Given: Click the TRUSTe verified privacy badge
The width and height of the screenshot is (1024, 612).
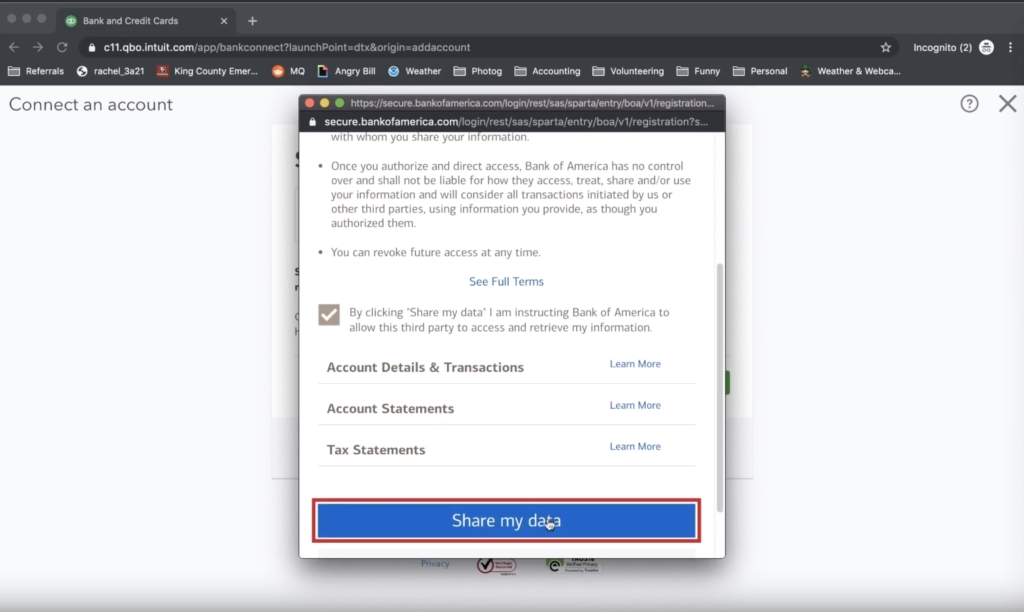Looking at the screenshot, I should (x=573, y=565).
